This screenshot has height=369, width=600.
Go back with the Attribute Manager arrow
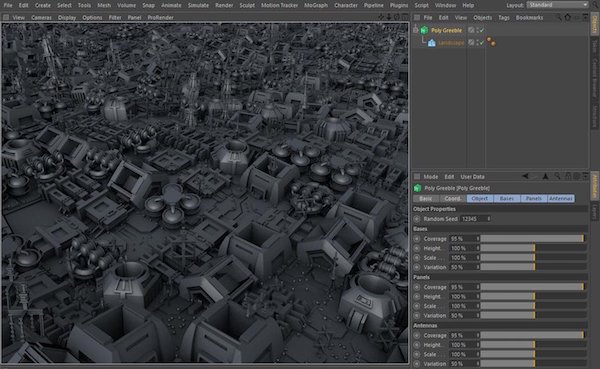[525, 176]
